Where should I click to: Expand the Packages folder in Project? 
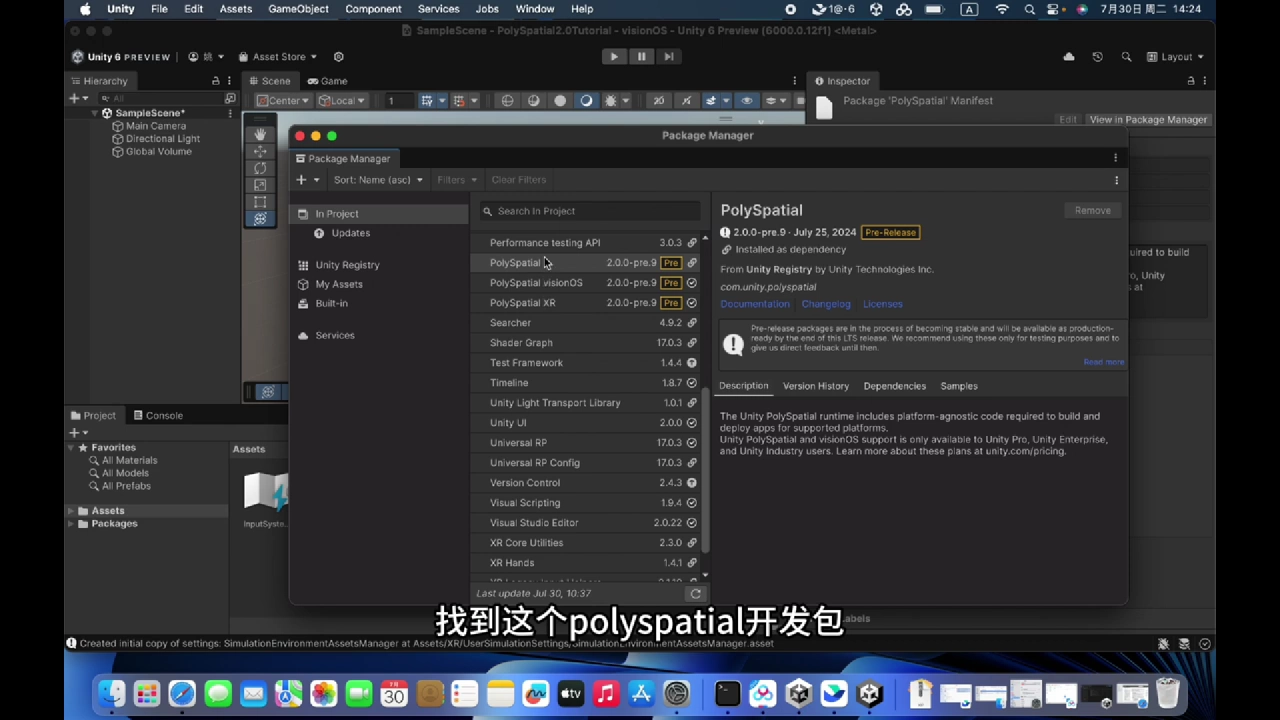pyautogui.click(x=71, y=524)
